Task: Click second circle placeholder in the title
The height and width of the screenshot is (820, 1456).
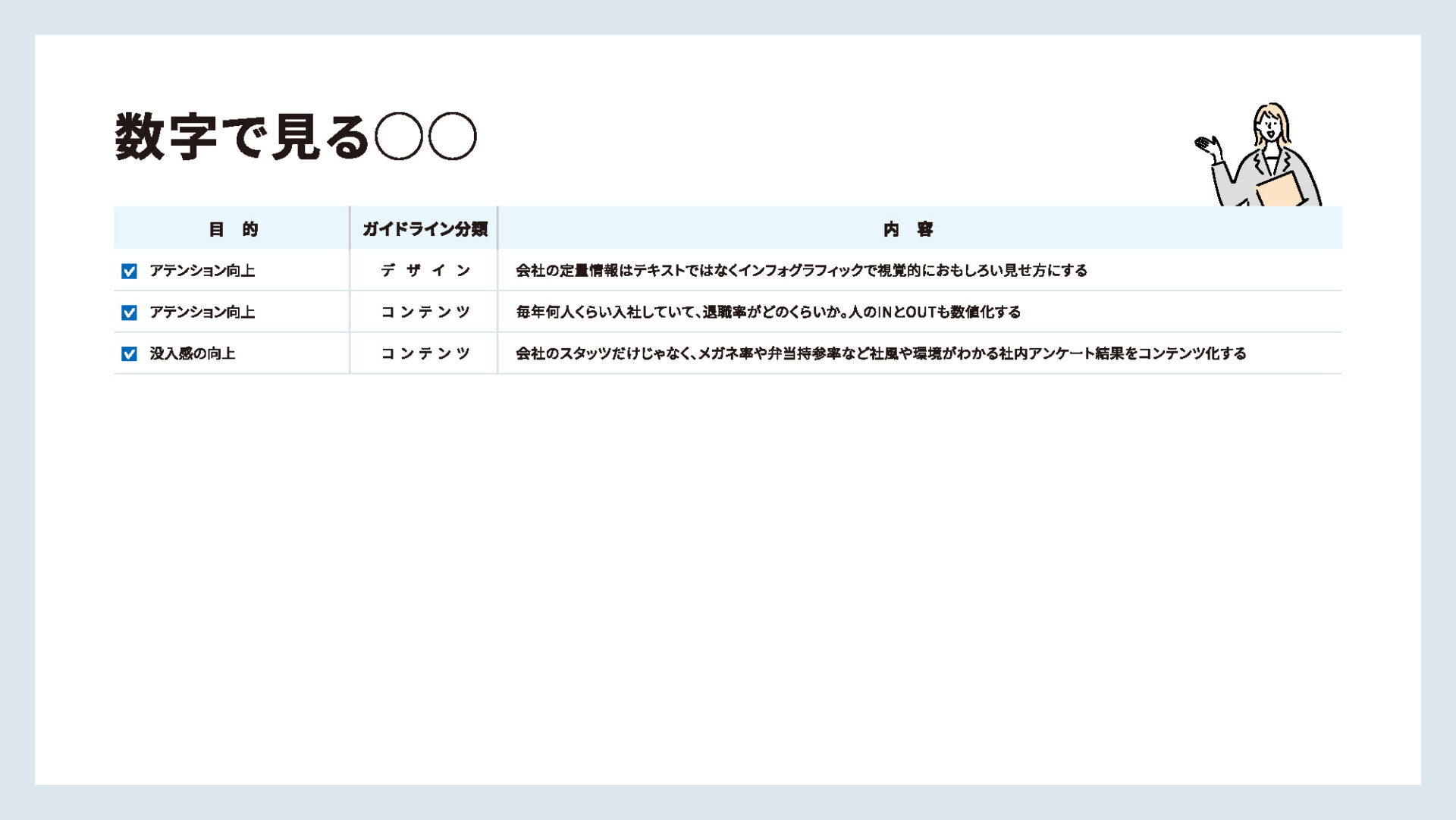Action: [453, 137]
